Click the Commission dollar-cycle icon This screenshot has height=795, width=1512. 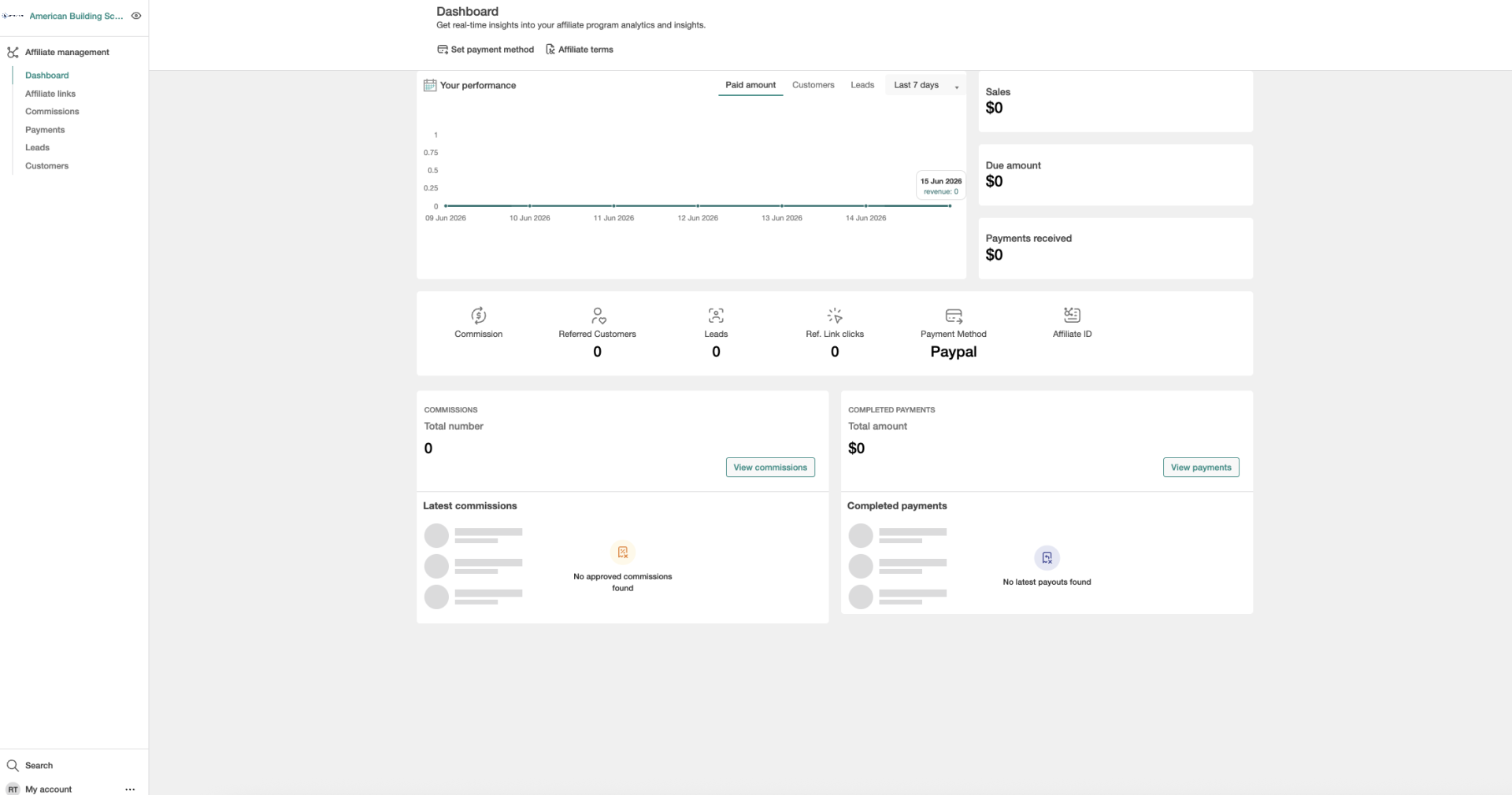[x=479, y=316]
